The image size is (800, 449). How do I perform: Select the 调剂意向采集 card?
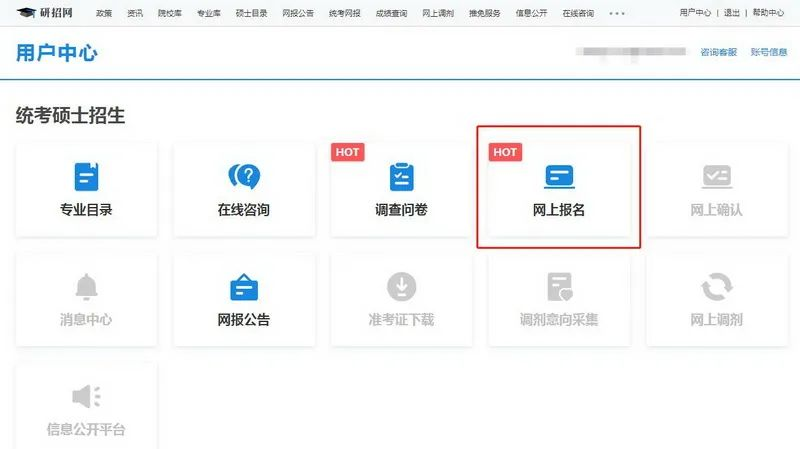(559, 300)
